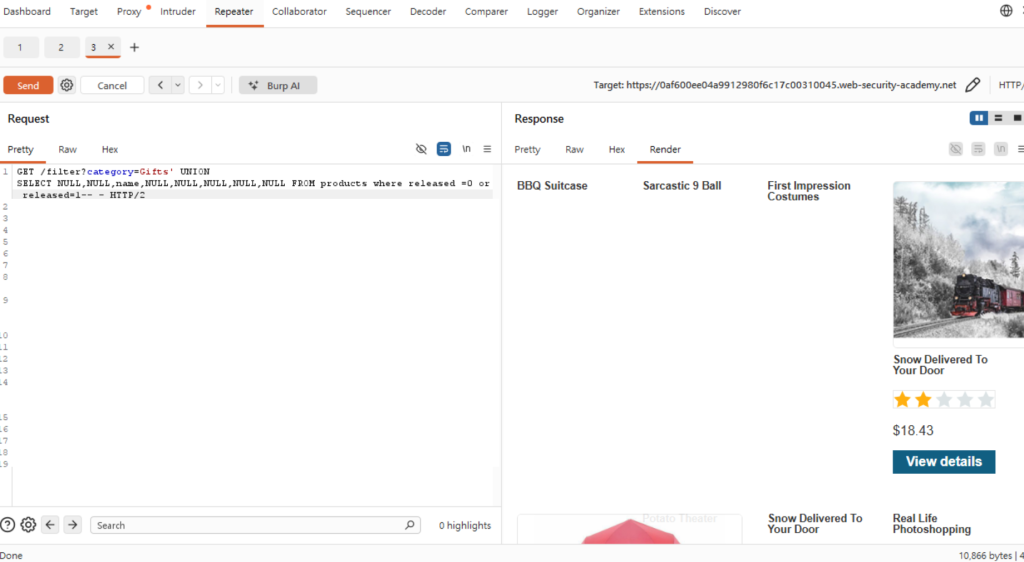Open the Dashboard tab

27,11
